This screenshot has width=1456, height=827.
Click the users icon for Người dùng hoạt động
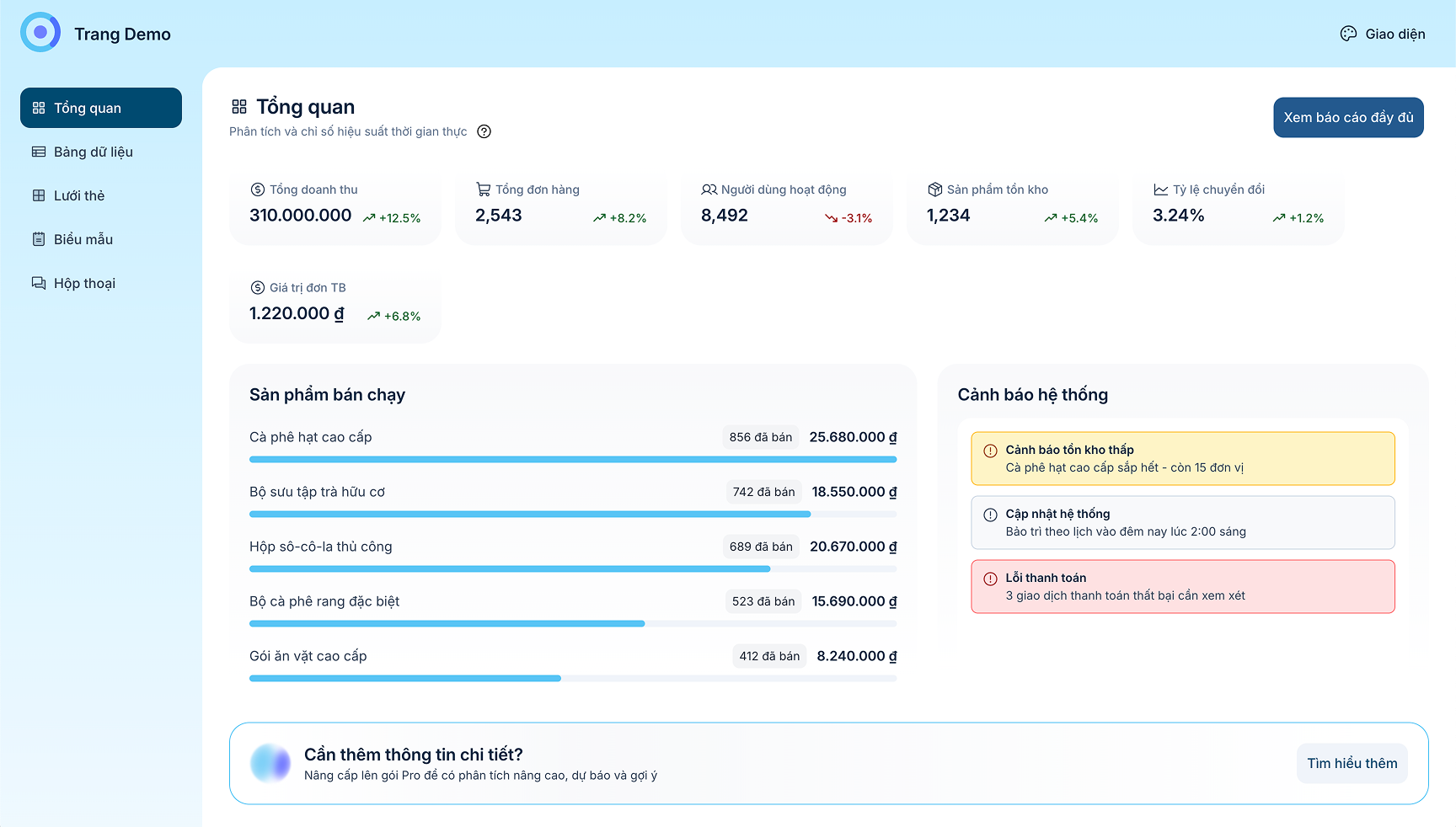(x=709, y=189)
